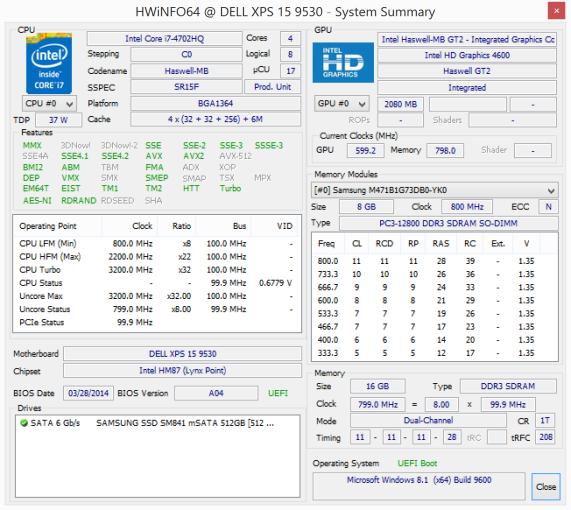The height and width of the screenshot is (510, 571).
Task: Click the Haswell GT2 field
Action: (467, 71)
